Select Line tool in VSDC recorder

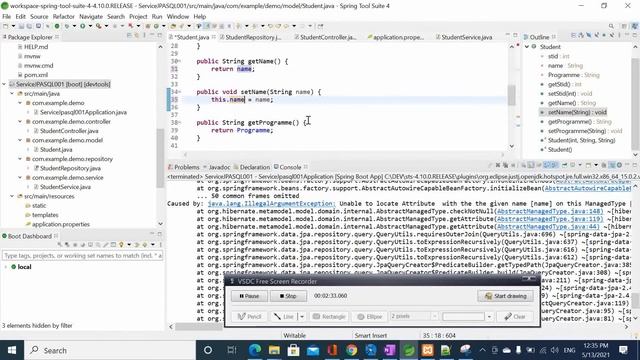284,316
